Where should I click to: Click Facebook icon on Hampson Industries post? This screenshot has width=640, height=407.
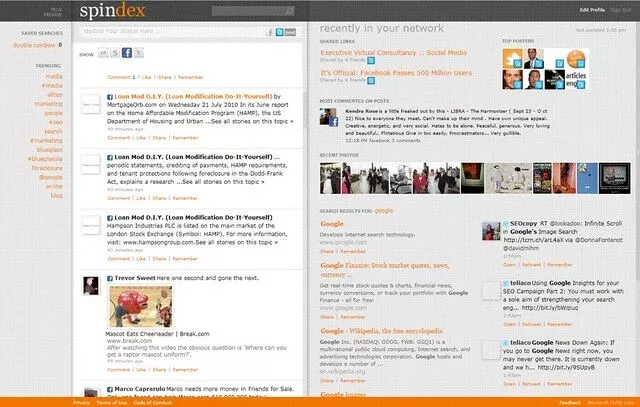pos(110,218)
